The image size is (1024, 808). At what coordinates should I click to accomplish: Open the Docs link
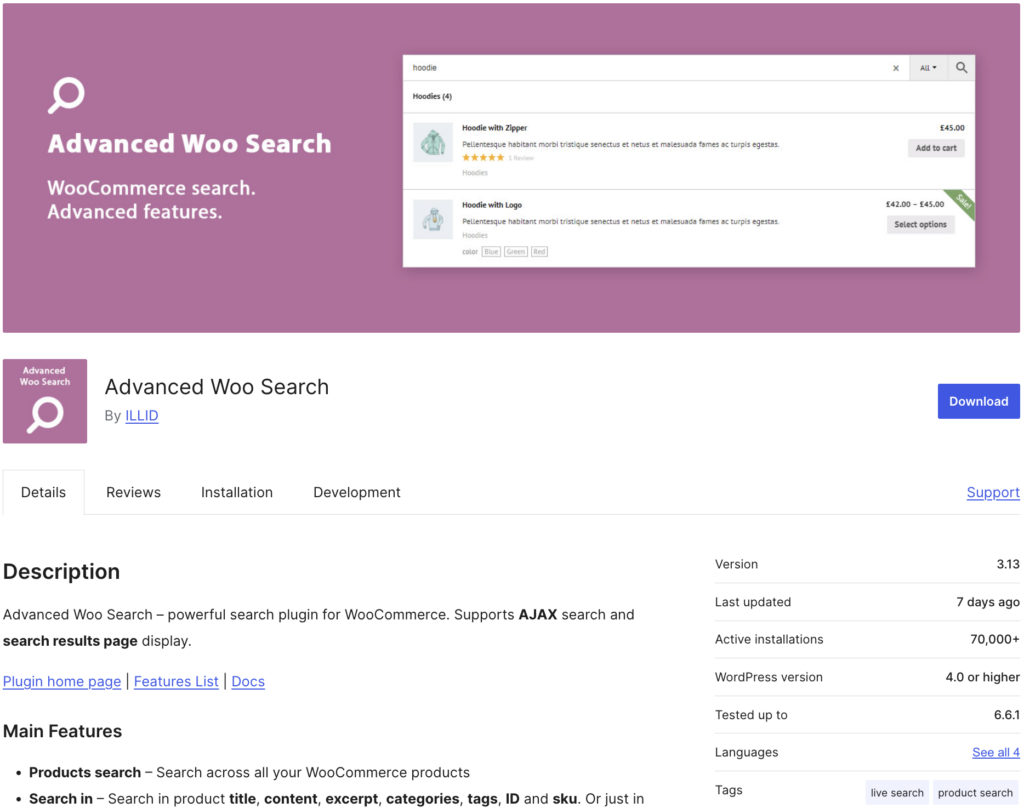coord(248,681)
